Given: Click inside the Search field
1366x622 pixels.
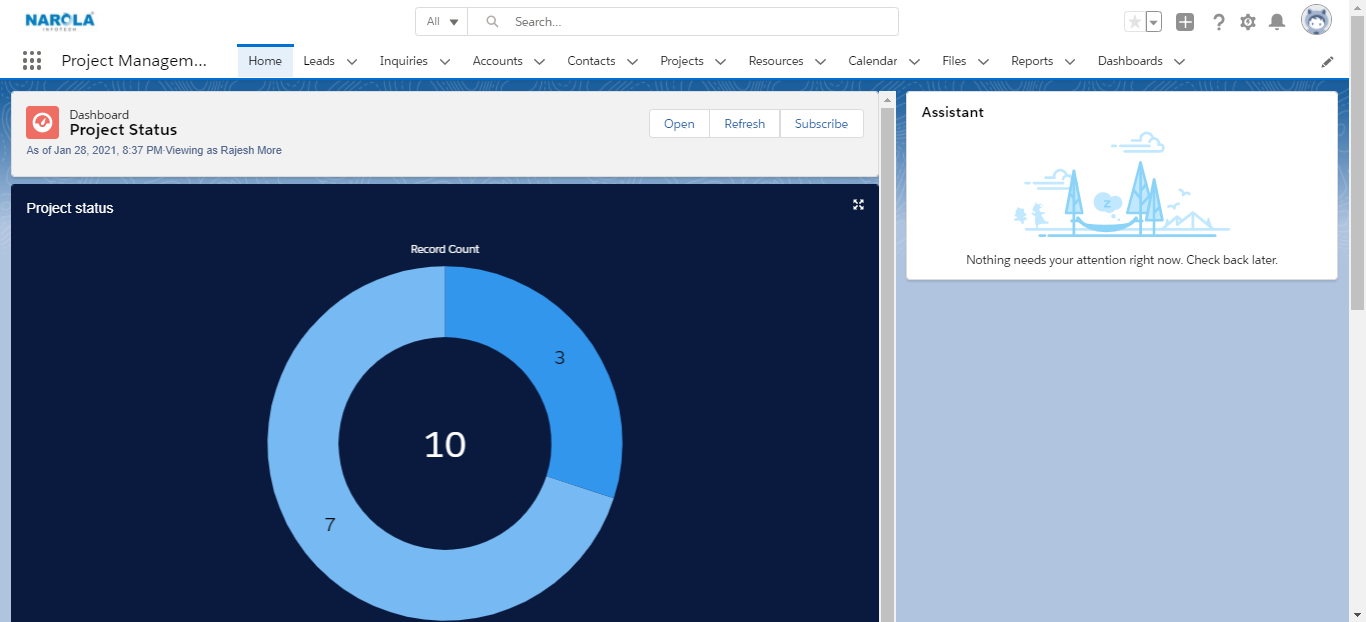Looking at the screenshot, I should [x=650, y=20].
